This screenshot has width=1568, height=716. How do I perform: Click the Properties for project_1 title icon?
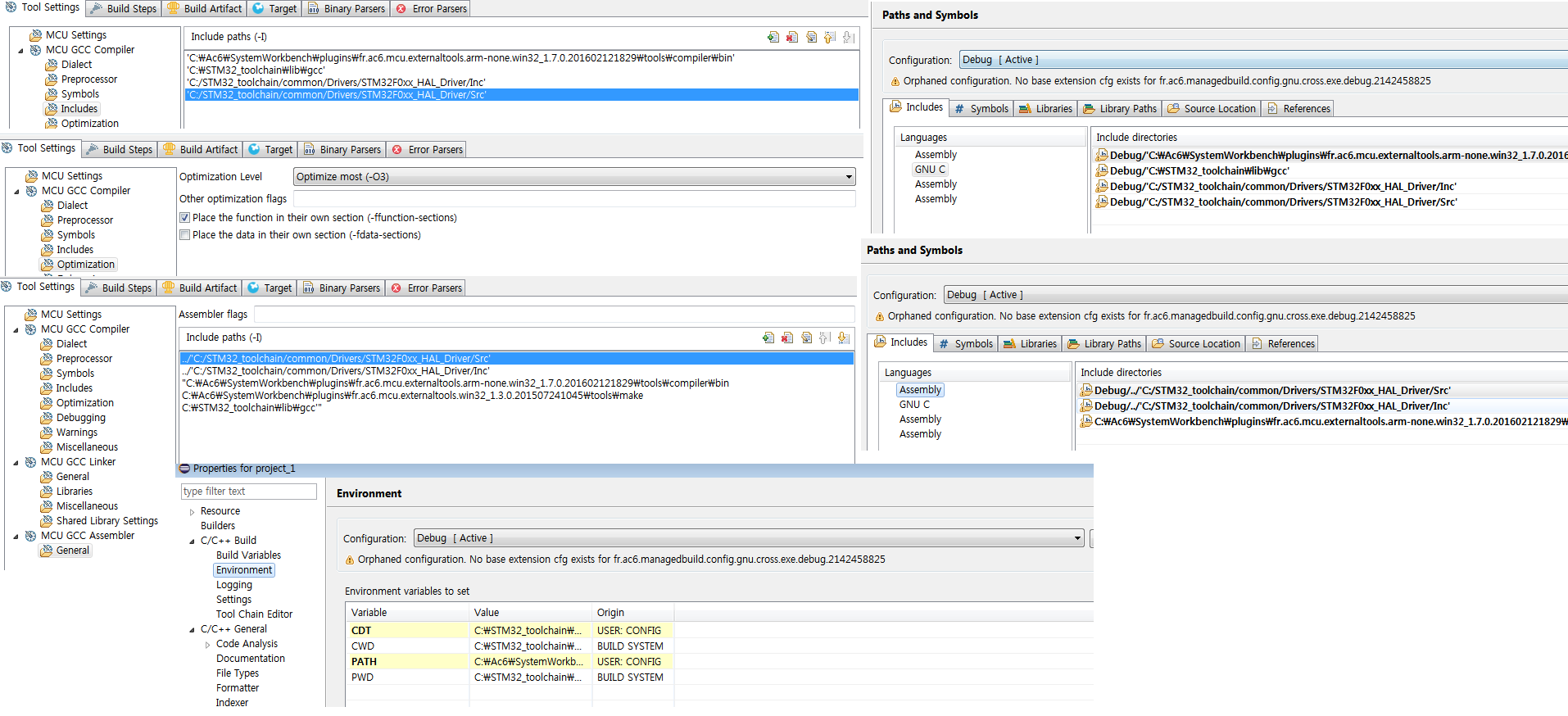(x=184, y=469)
